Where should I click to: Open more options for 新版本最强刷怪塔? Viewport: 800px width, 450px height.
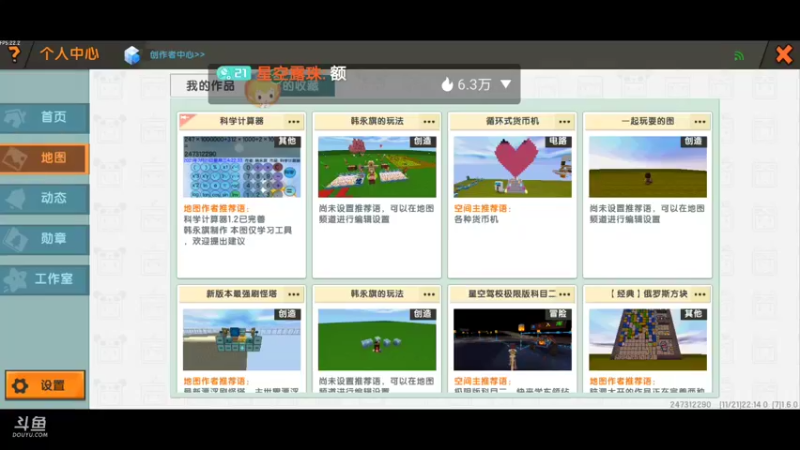click(x=293, y=294)
